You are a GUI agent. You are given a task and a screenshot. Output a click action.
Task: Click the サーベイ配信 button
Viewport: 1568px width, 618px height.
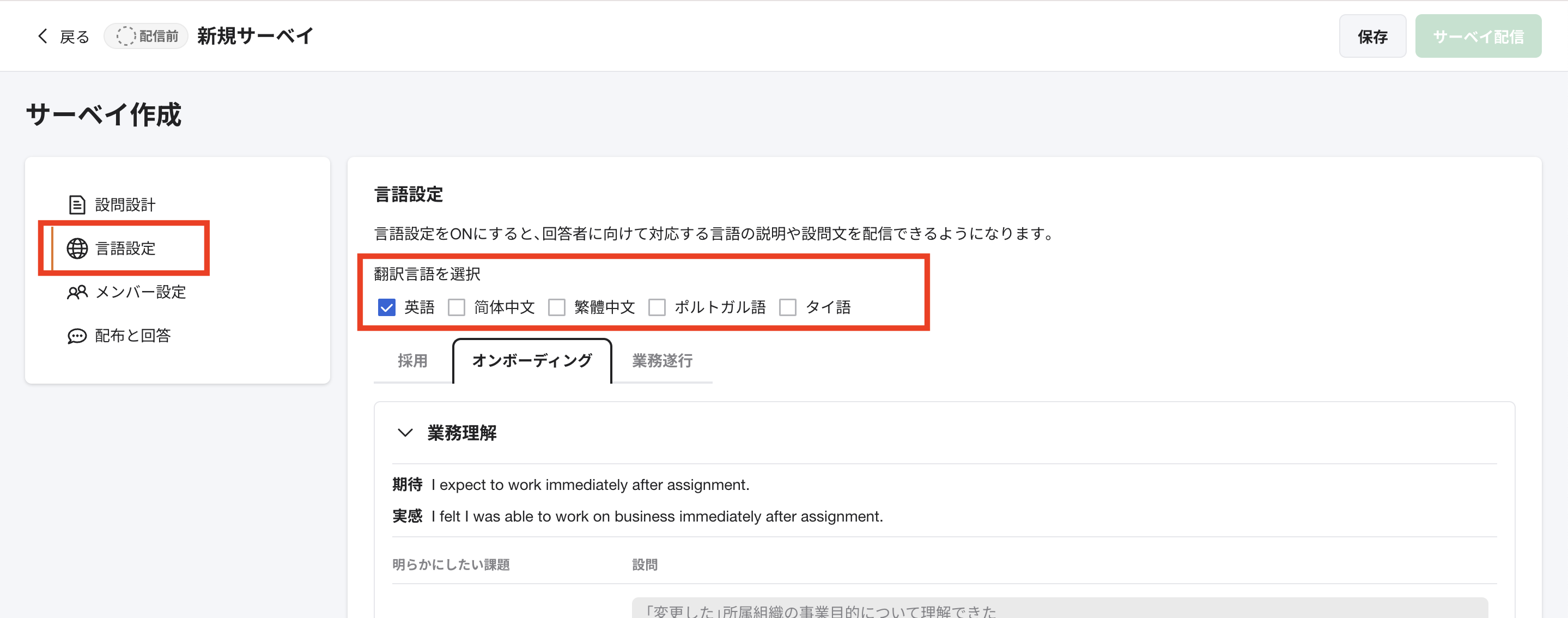[x=1479, y=36]
